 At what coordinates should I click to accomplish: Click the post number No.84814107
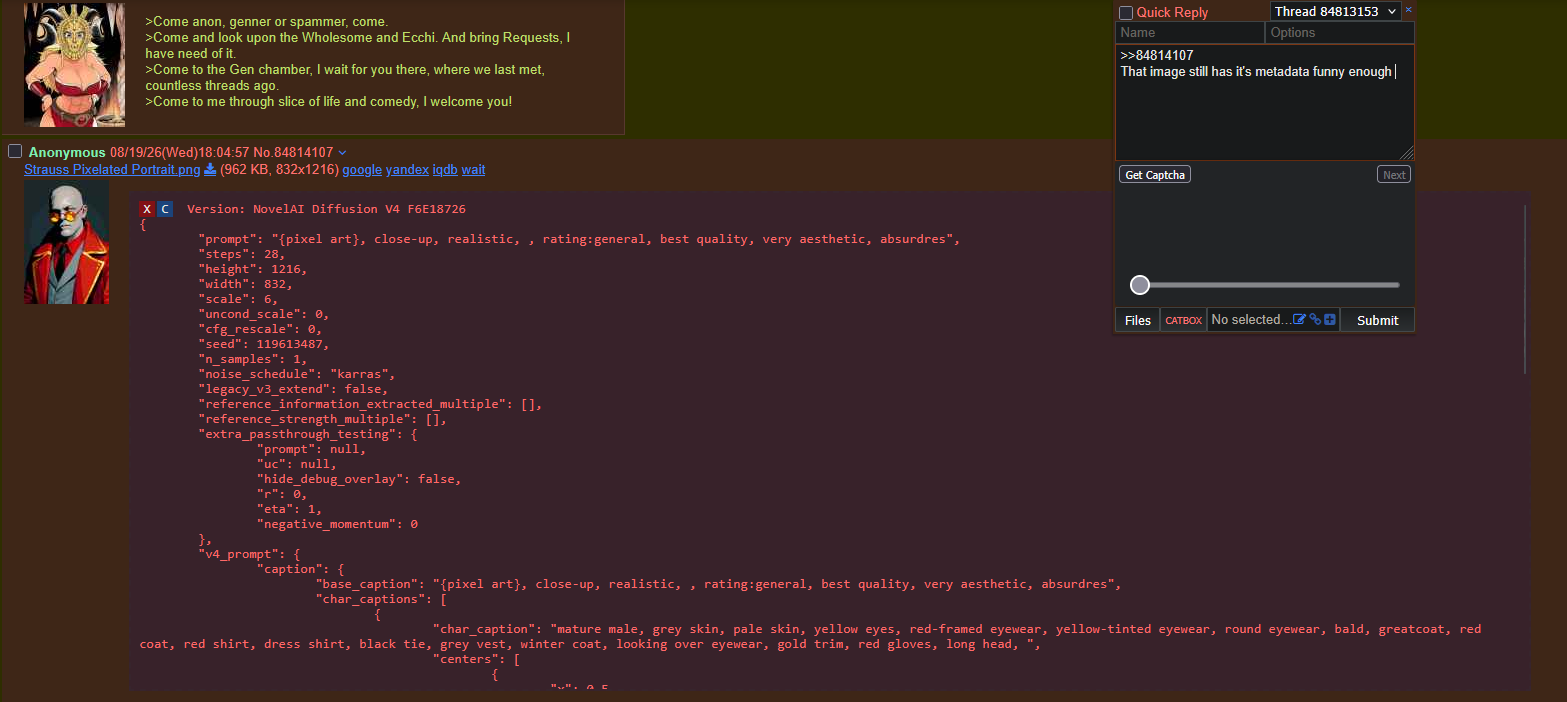[x=294, y=152]
